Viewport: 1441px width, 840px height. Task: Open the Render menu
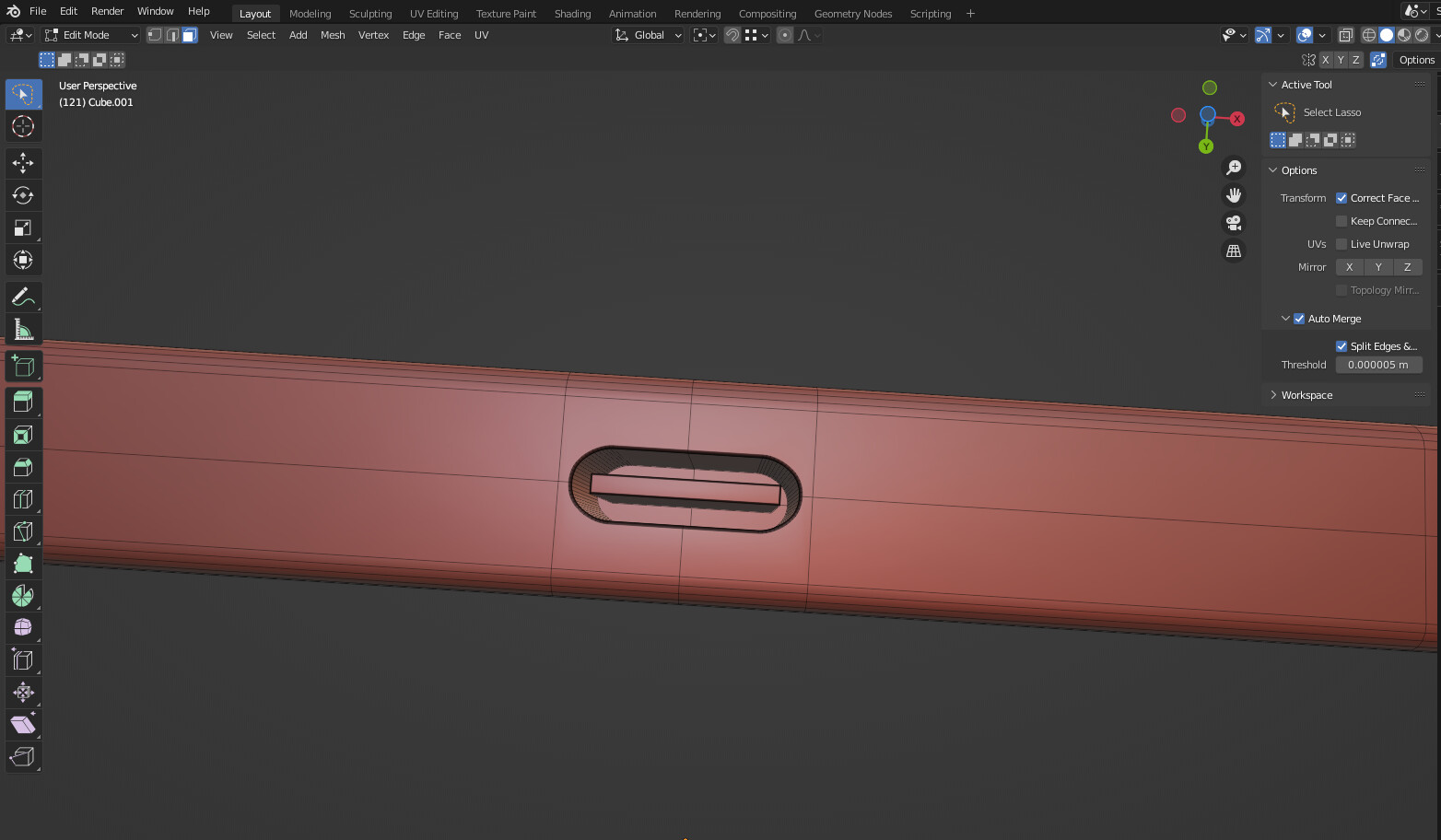pos(107,11)
